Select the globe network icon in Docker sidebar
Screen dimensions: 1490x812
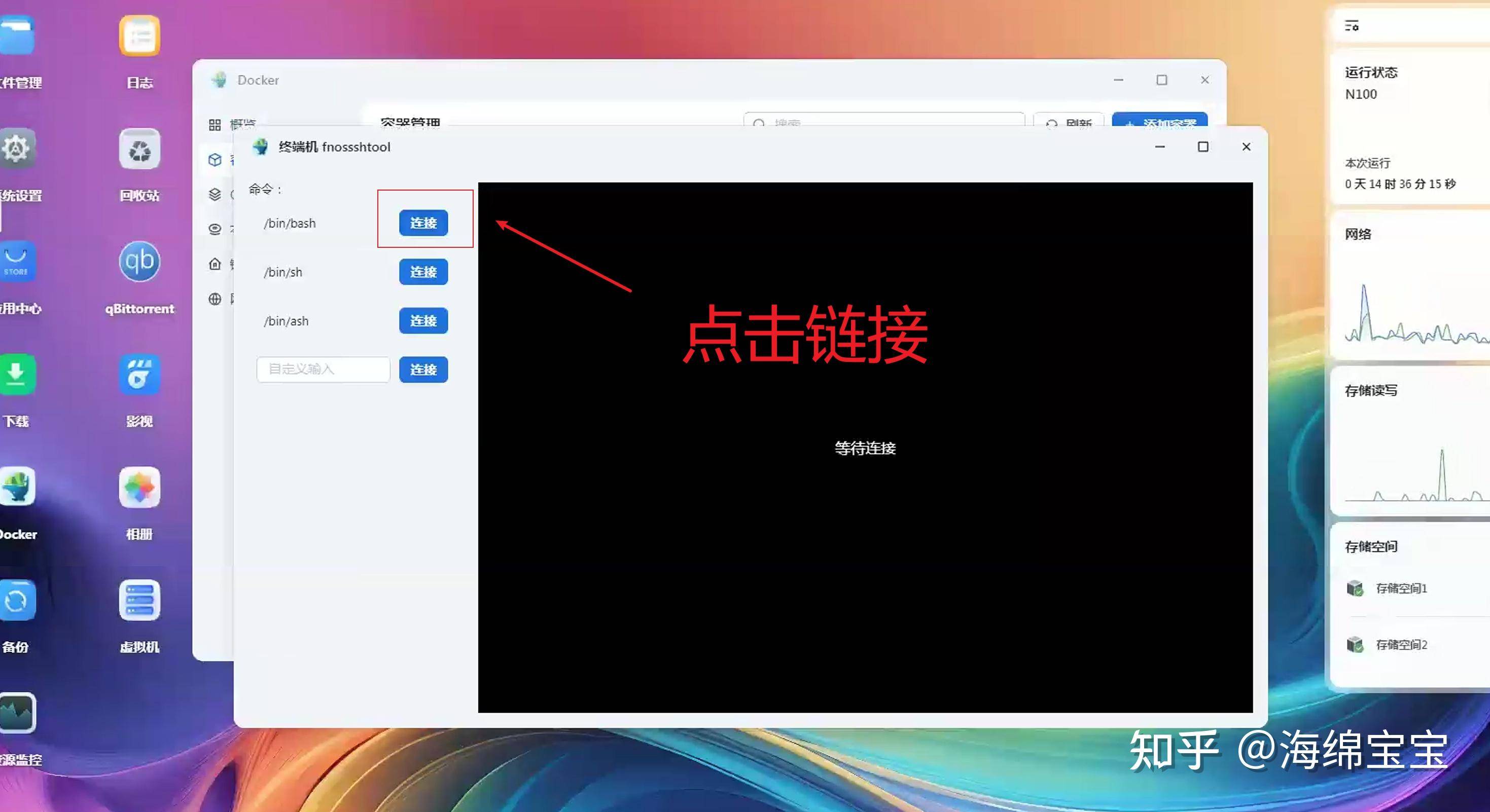coord(215,299)
